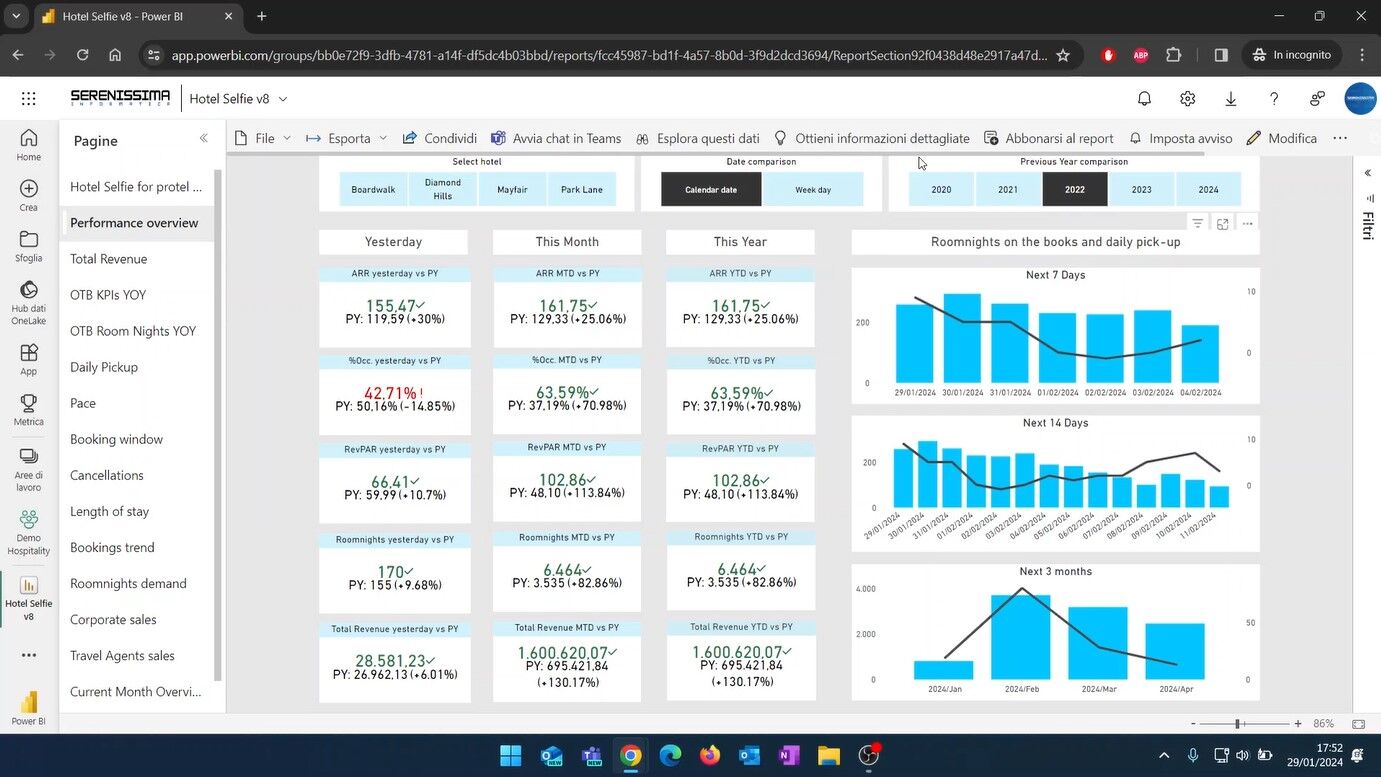Switch to the Cancellations page
Image resolution: width=1381 pixels, height=777 pixels.
pyautogui.click(x=107, y=475)
